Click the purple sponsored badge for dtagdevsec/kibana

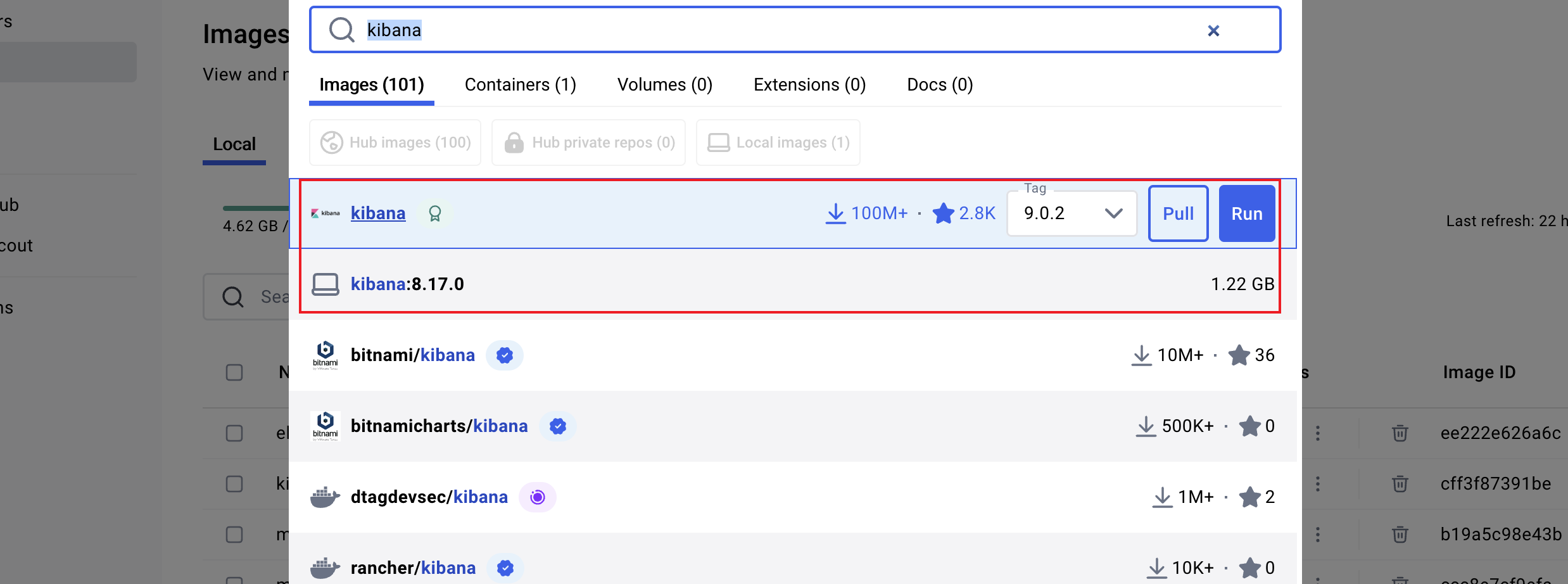point(538,497)
